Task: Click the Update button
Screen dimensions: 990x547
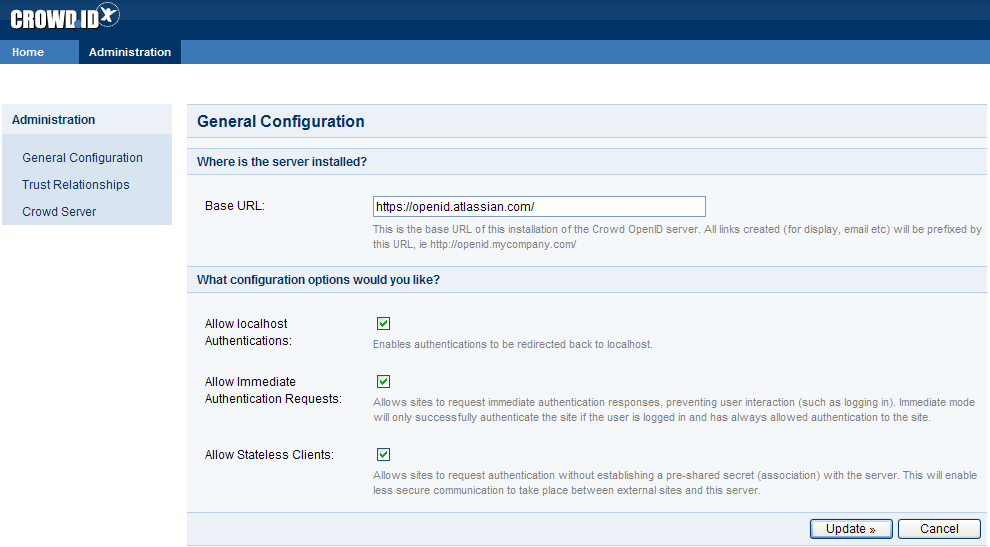Action: click(850, 529)
